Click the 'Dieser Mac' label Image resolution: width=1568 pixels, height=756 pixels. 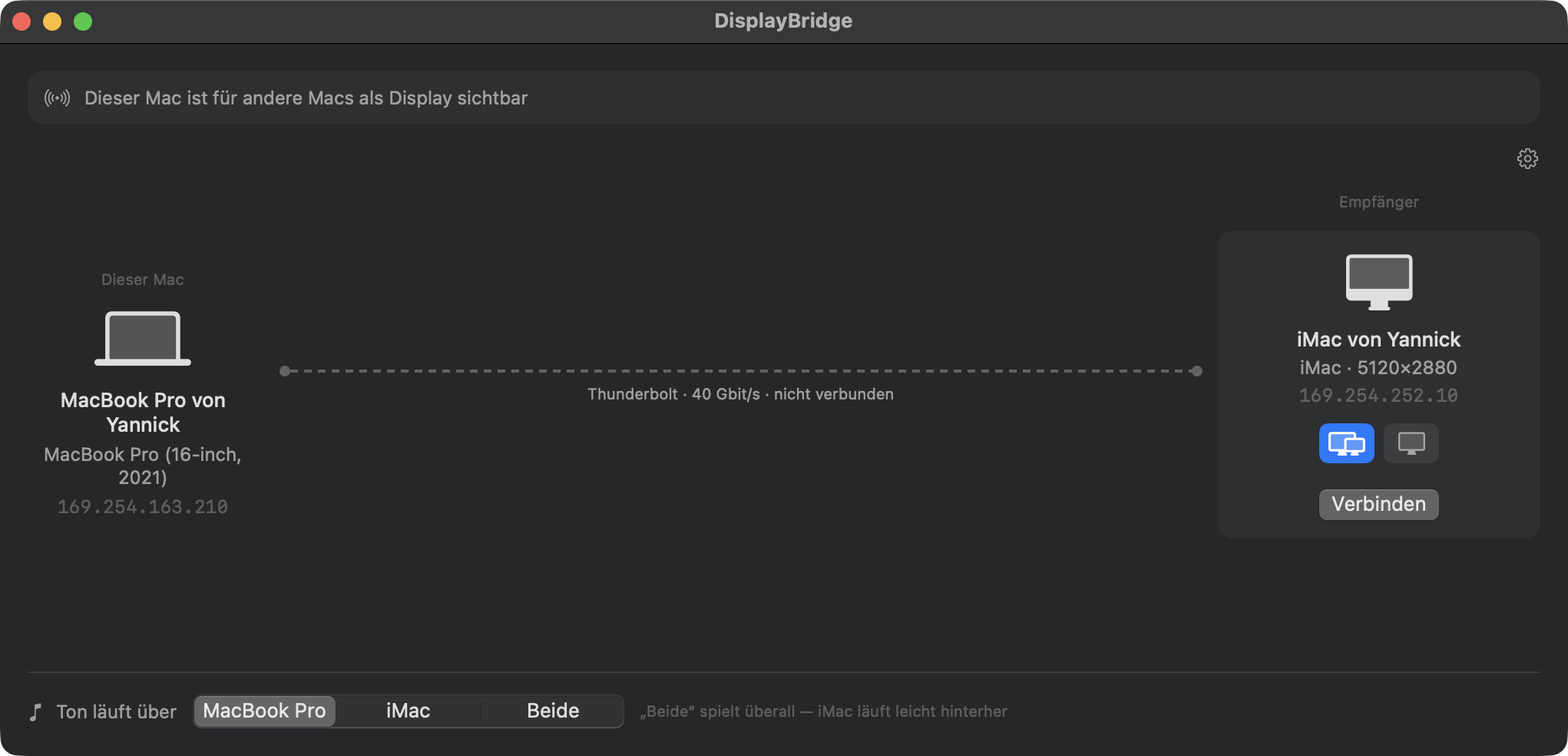(143, 280)
